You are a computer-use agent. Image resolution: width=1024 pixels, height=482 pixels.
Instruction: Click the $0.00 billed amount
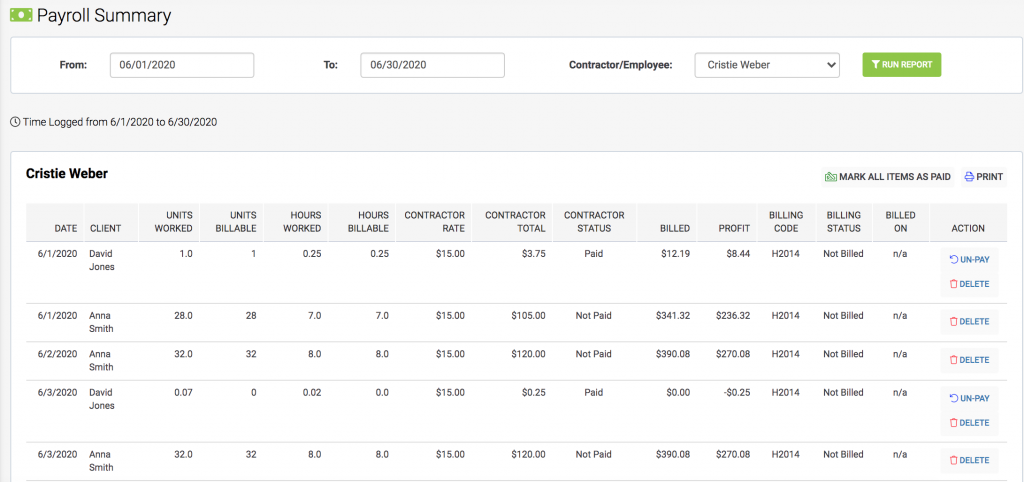tap(678, 393)
